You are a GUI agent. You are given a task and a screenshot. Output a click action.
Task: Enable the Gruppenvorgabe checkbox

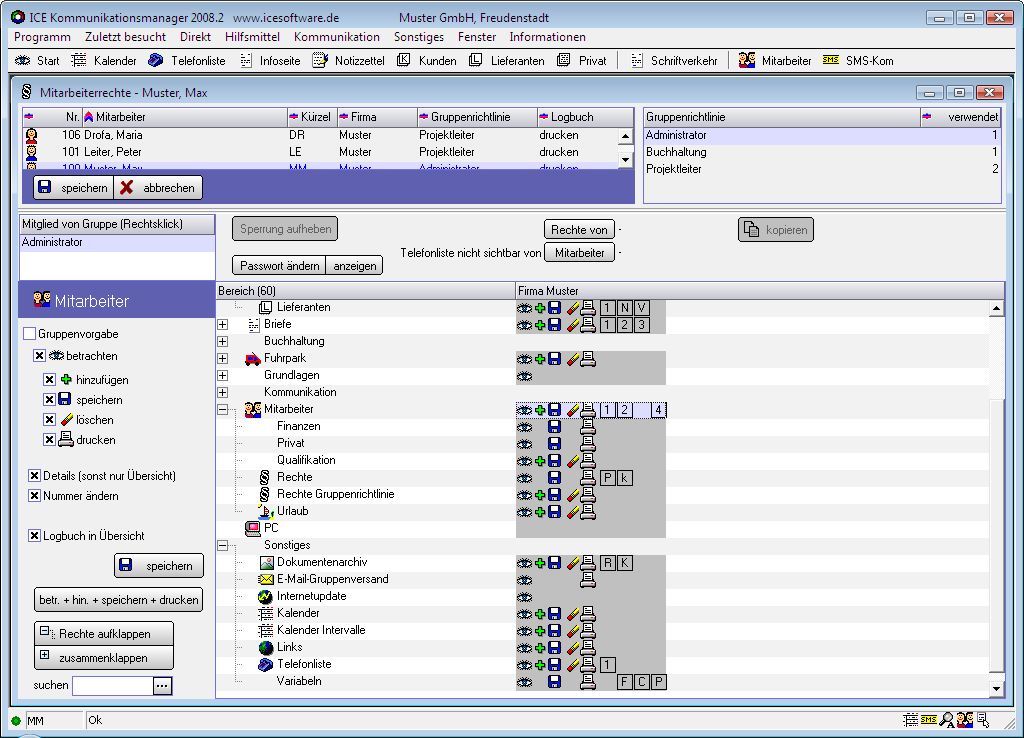click(29, 334)
